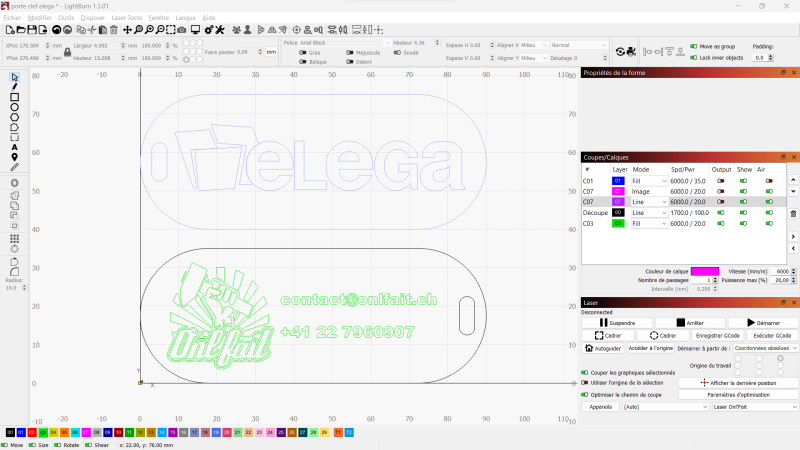800x450 pixels.
Task: Save the project with floppy icon
Action: tap(32, 30)
